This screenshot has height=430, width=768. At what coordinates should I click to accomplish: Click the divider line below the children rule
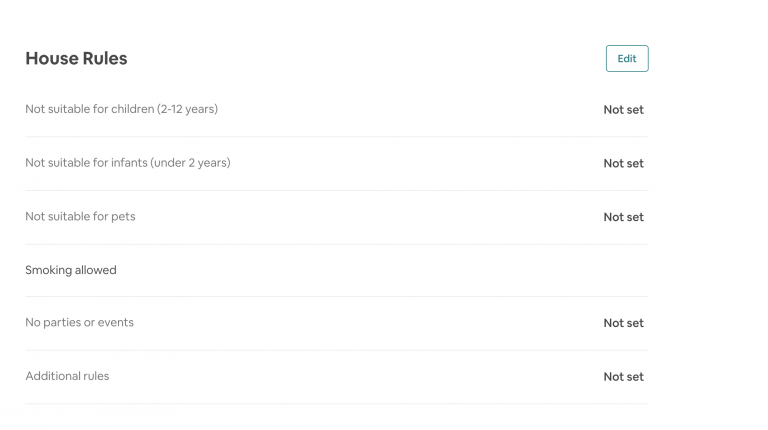tap(336, 137)
